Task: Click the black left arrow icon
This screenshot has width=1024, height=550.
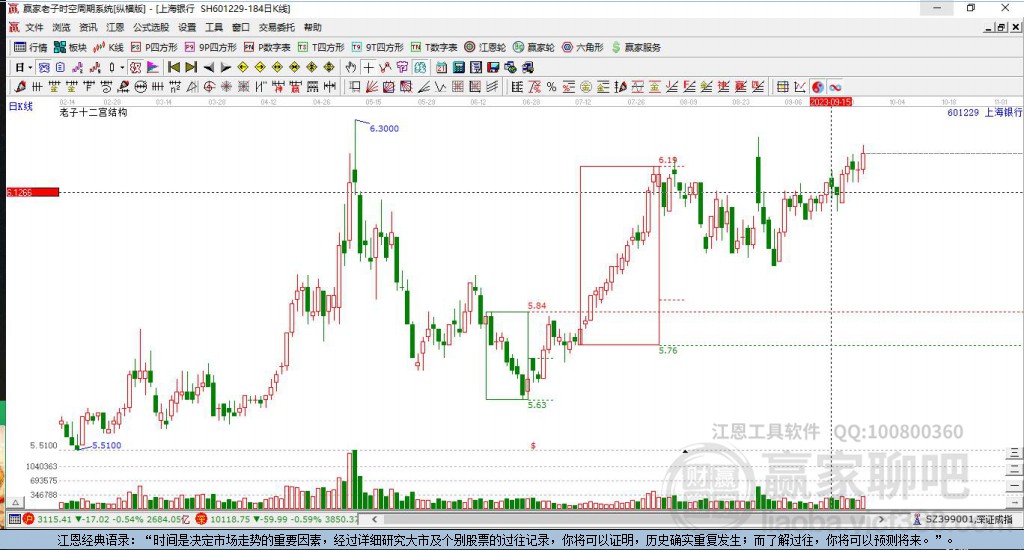Action: [208, 67]
